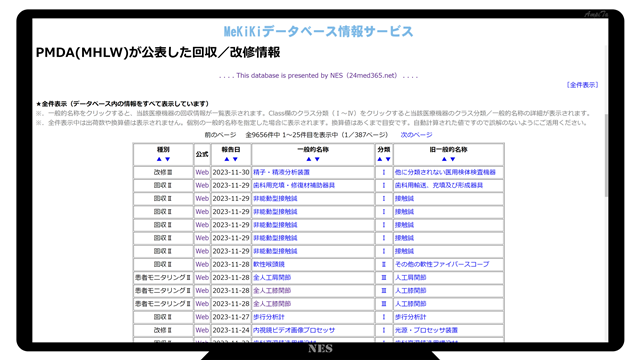
Task: Open 他に分類されない医用検体検査機器 link
Action: click(x=445, y=172)
